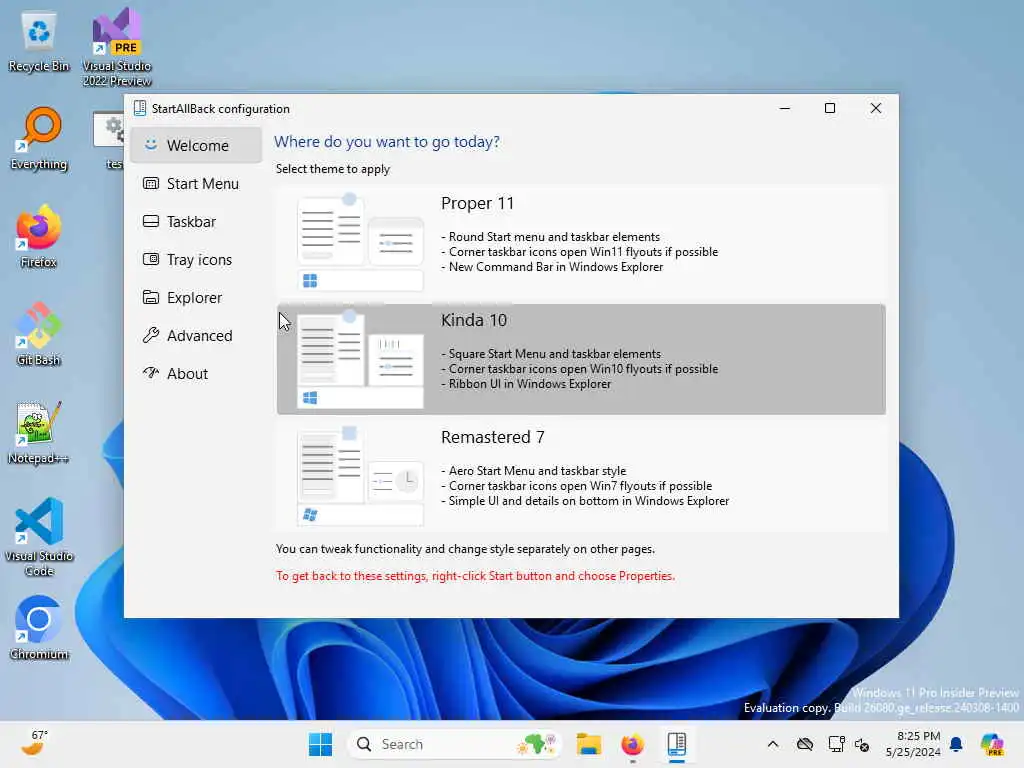1024x768 pixels.
Task: Click the Tray icons sidebar icon
Action: click(151, 259)
